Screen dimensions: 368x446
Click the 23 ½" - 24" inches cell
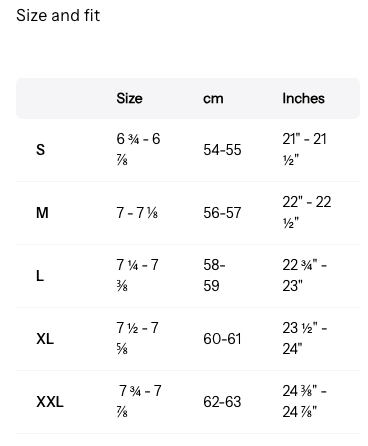pos(305,339)
